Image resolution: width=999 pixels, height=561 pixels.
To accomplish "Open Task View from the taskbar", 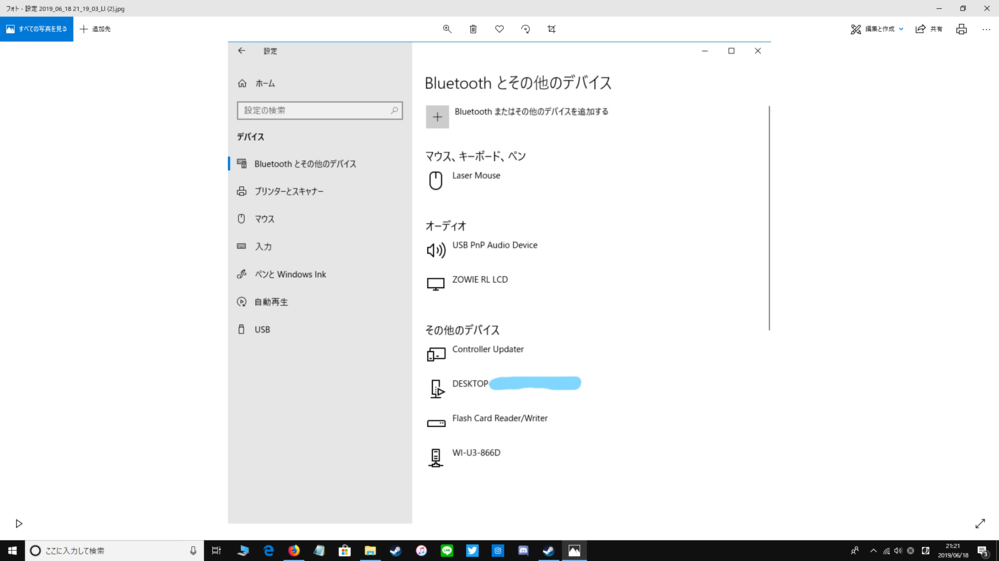I will coord(217,551).
